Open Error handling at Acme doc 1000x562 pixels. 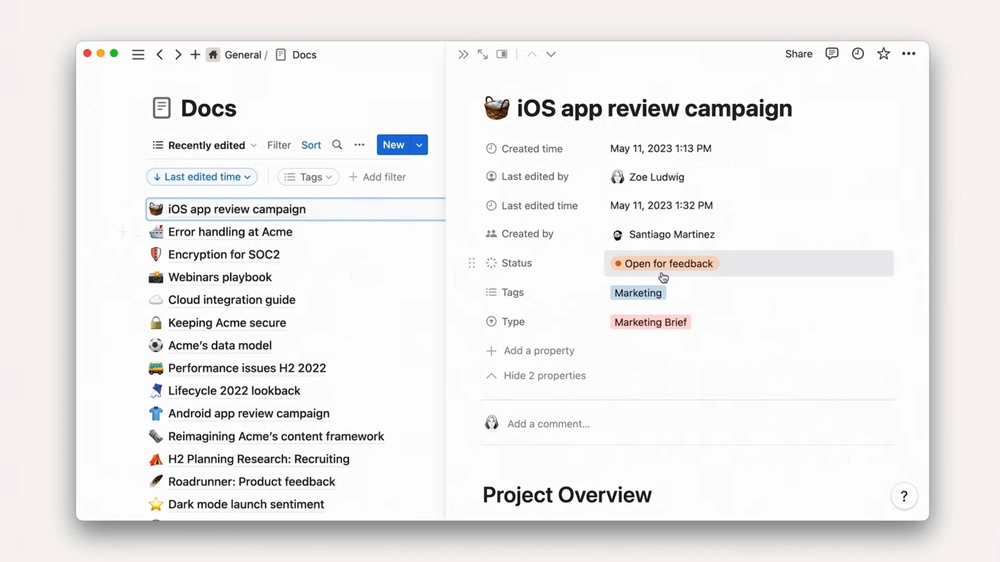230,232
